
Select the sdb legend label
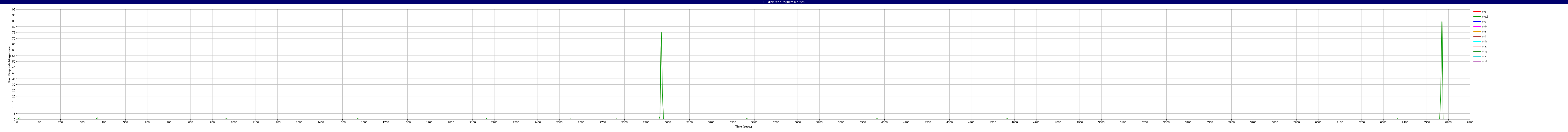(1484, 26)
